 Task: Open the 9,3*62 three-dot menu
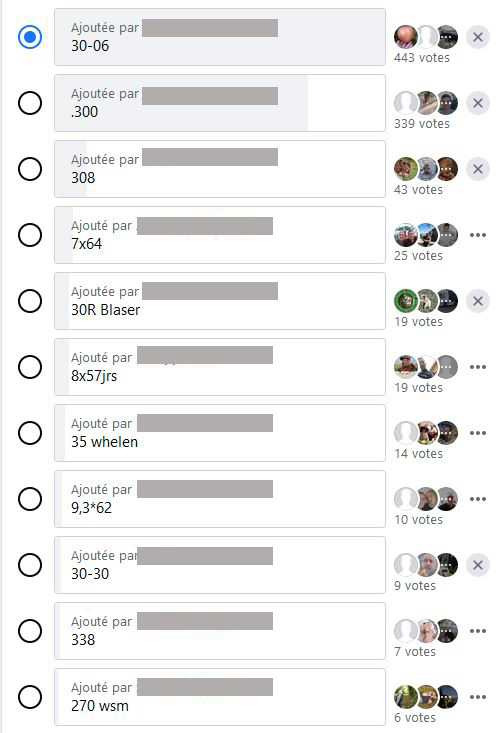(x=478, y=499)
